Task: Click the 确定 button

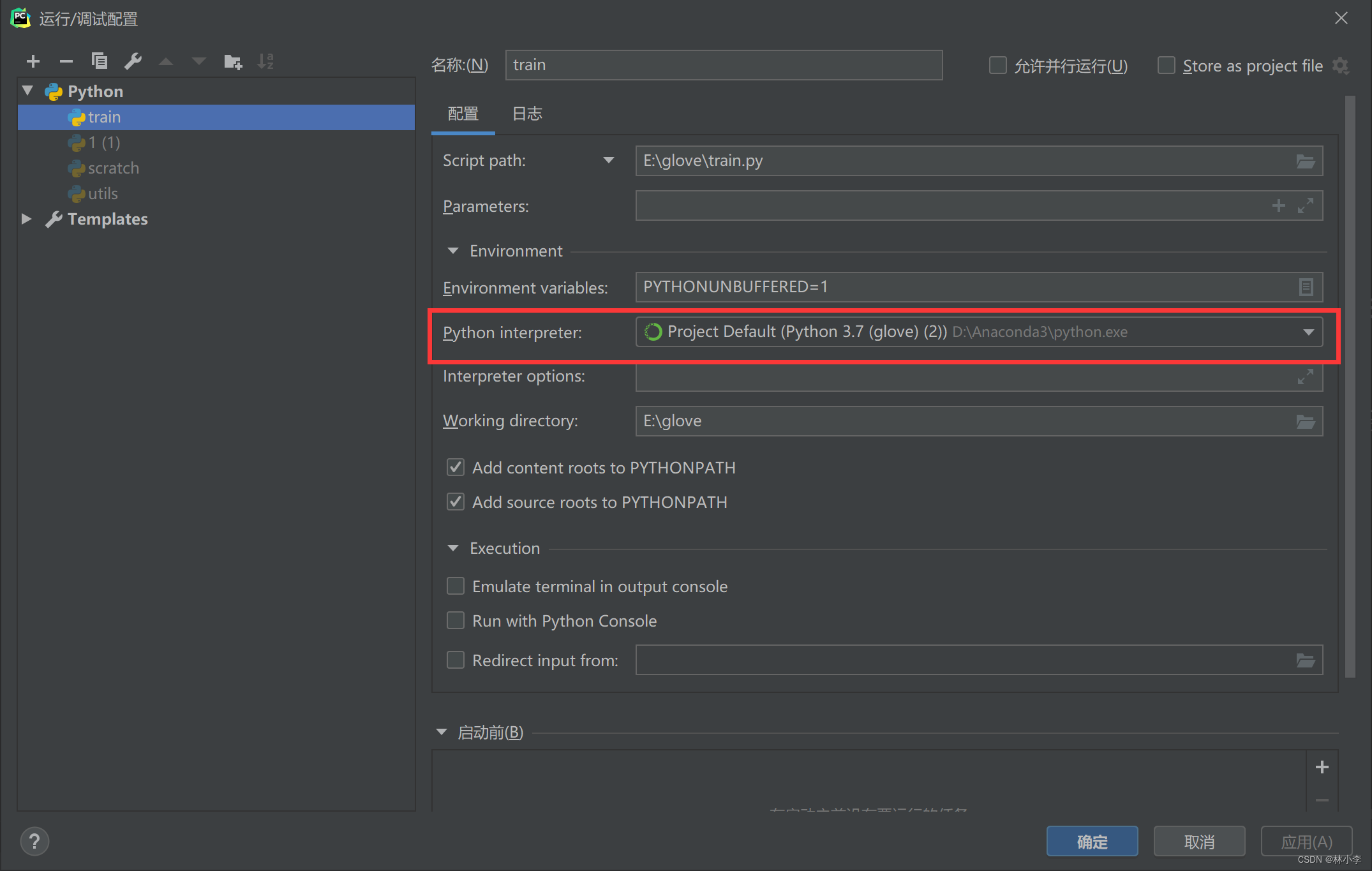Action: pyautogui.click(x=1092, y=841)
